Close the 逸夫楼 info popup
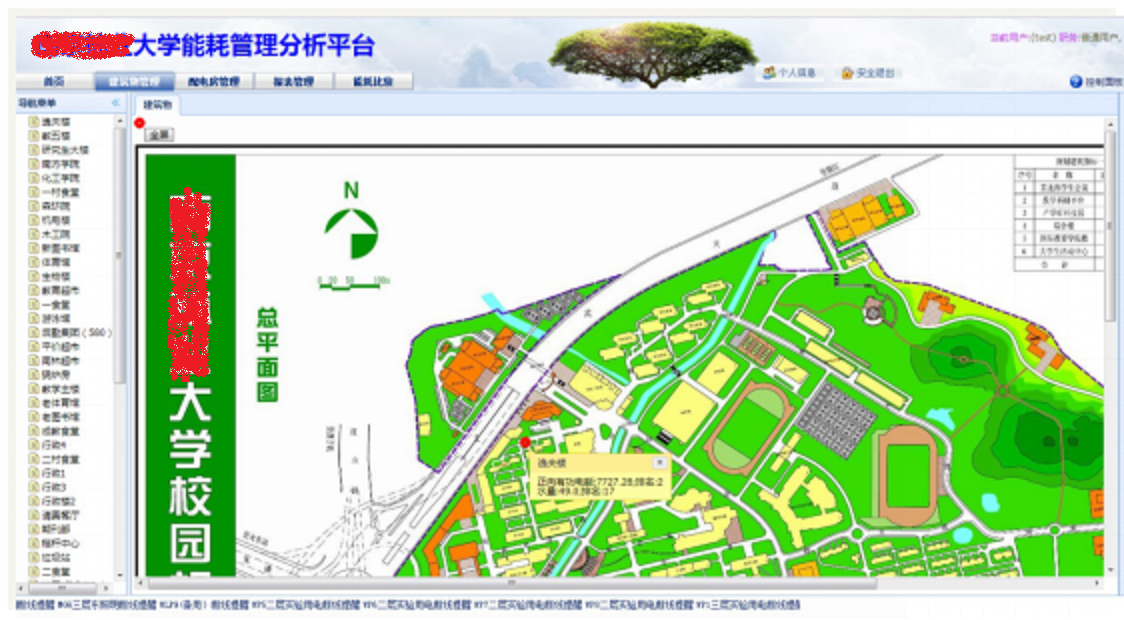 click(659, 463)
